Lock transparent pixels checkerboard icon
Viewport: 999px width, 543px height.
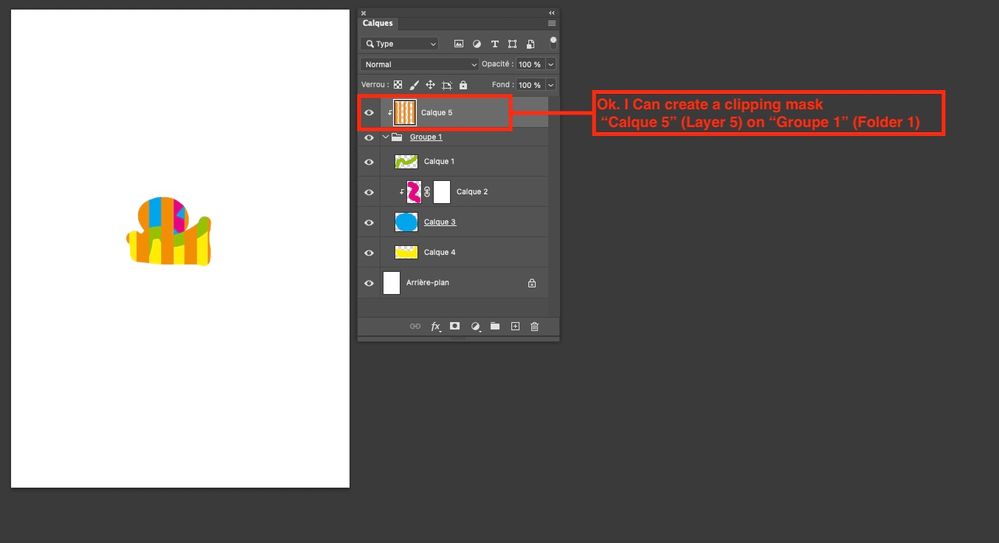[x=398, y=85]
